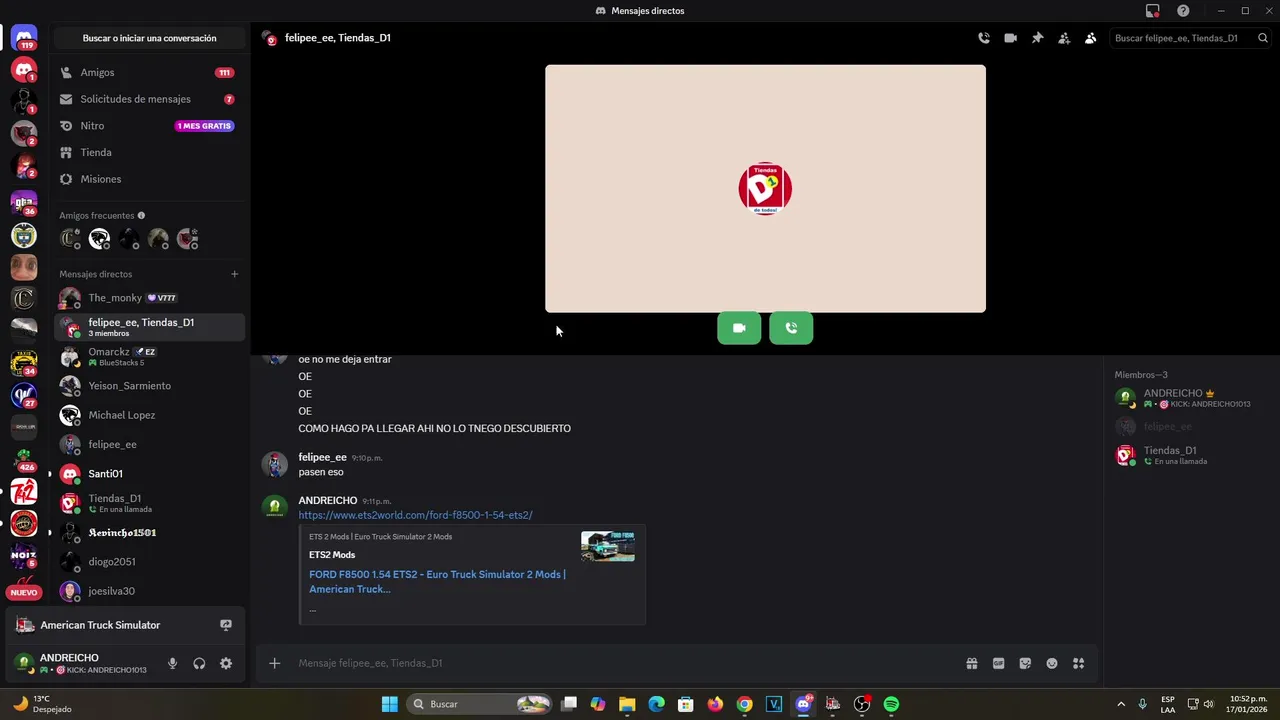
Task: Open the apps launcher in message bar
Action: pos(1078,663)
